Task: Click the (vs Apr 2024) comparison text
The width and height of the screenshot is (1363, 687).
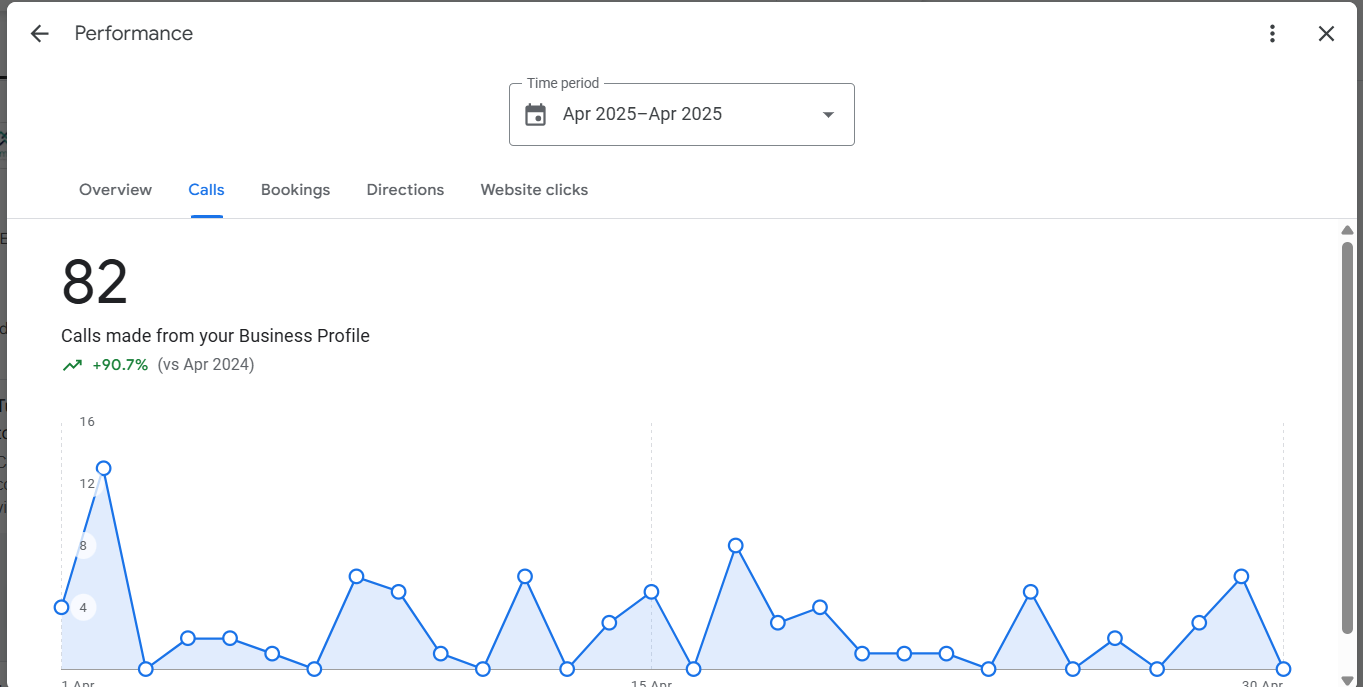Action: pos(206,365)
